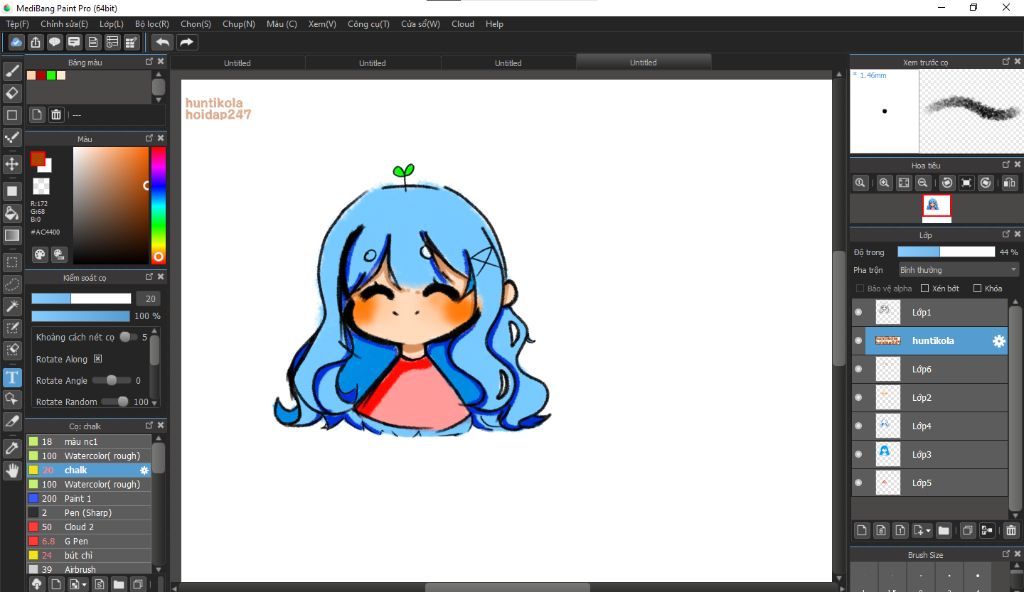
Task: Delete palette color with trash icon
Action: pyautogui.click(x=56, y=115)
